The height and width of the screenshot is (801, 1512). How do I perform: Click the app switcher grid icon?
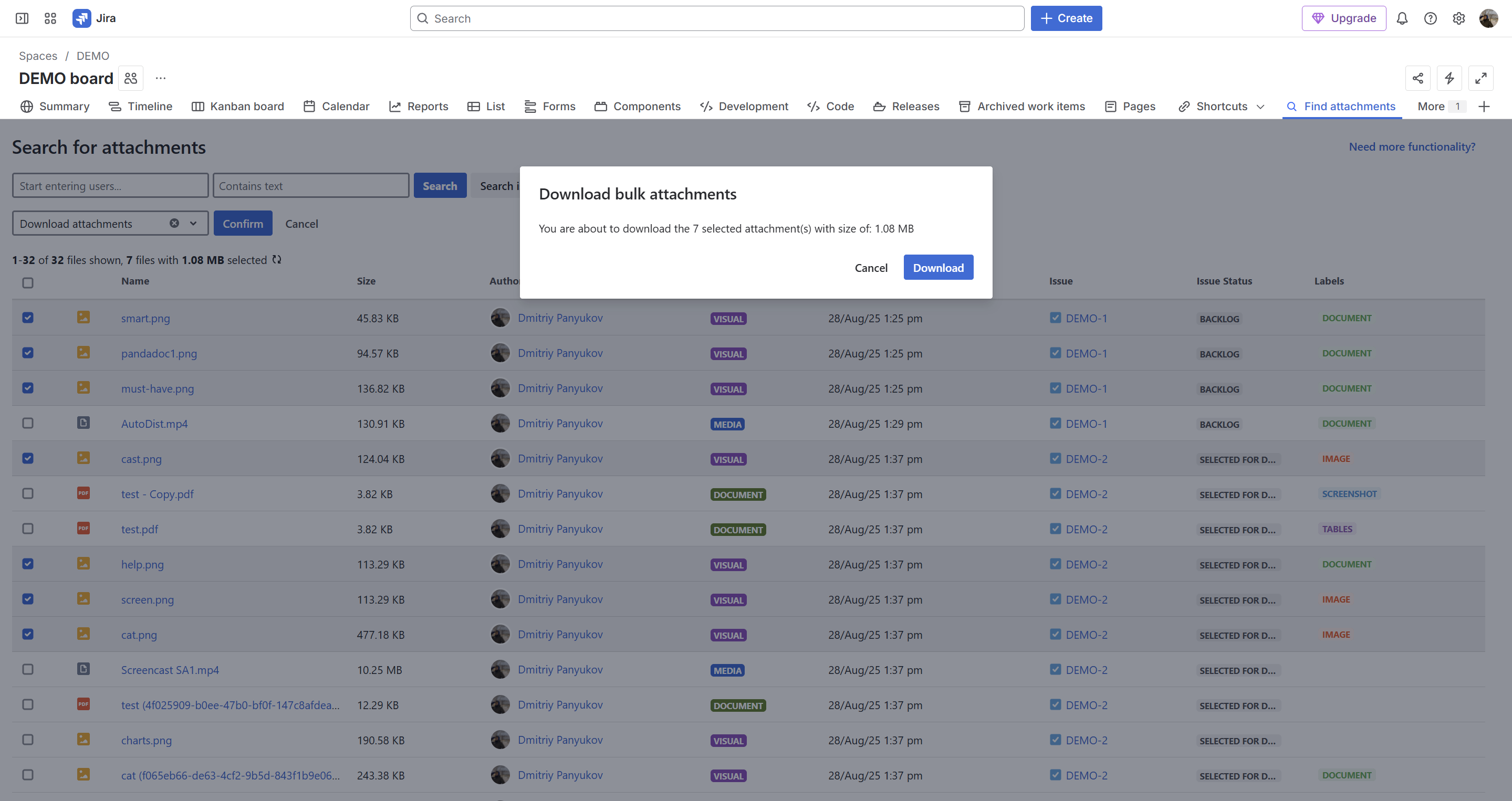(50, 18)
